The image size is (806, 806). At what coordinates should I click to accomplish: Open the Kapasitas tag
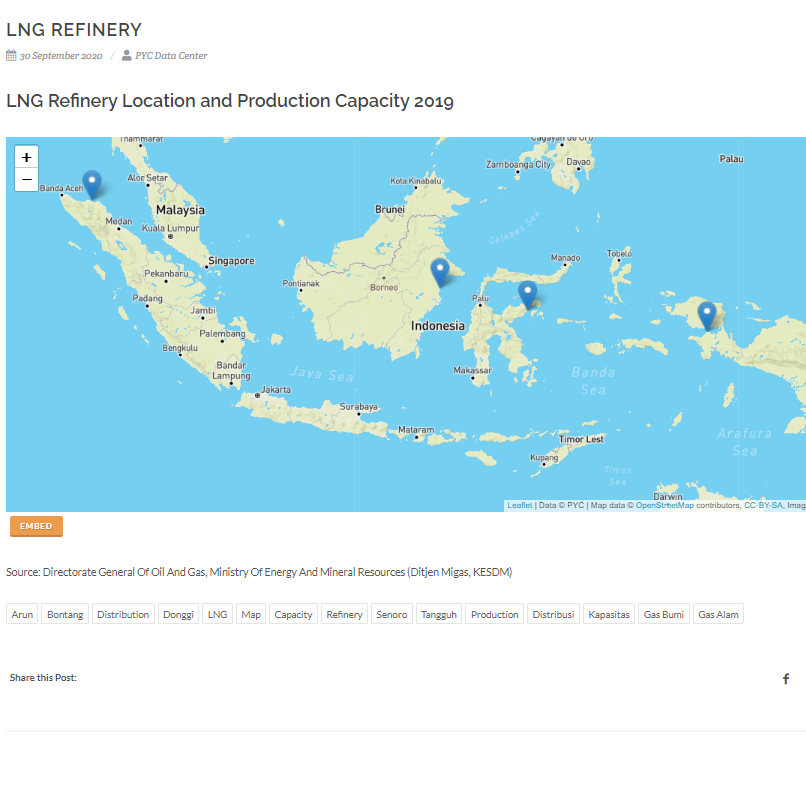609,614
